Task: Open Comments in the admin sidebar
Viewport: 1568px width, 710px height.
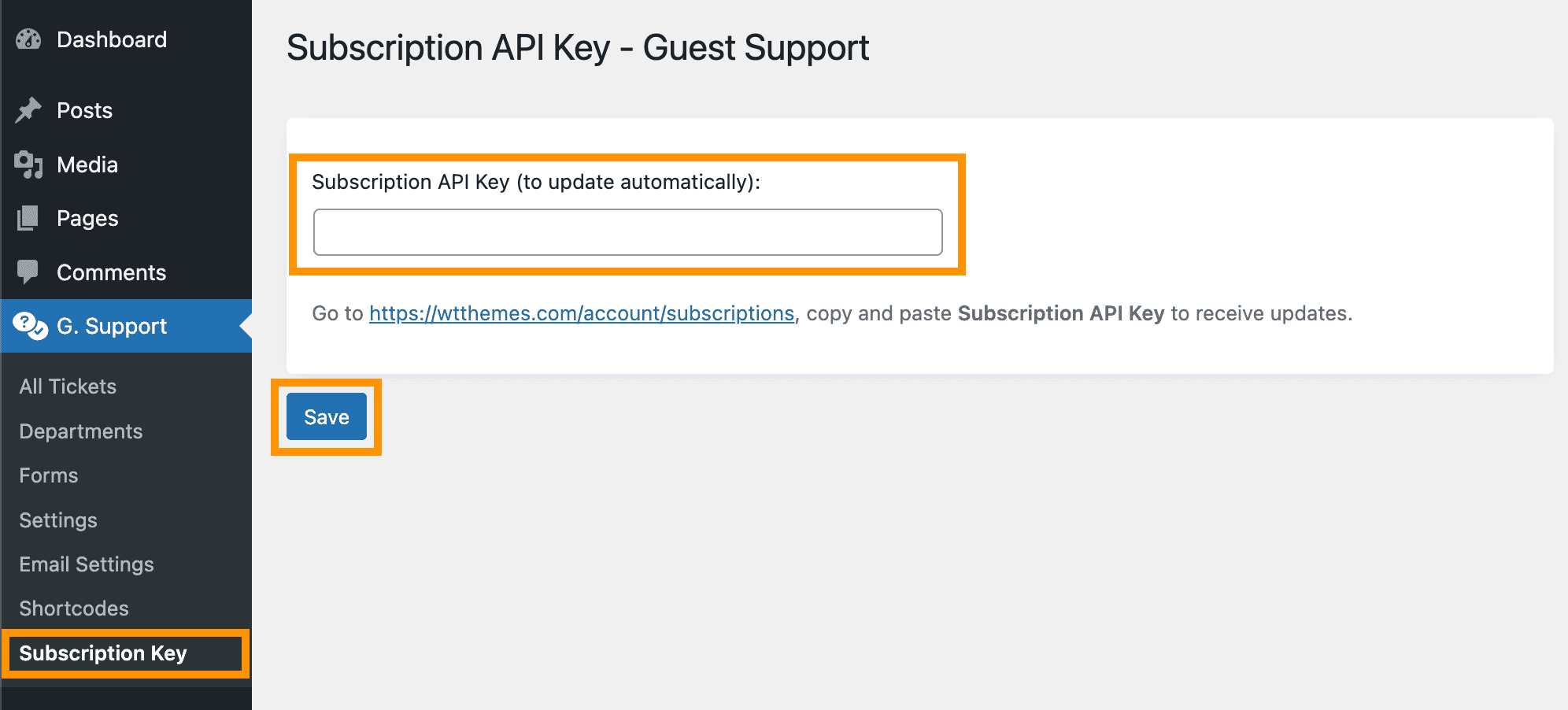Action: [x=111, y=272]
